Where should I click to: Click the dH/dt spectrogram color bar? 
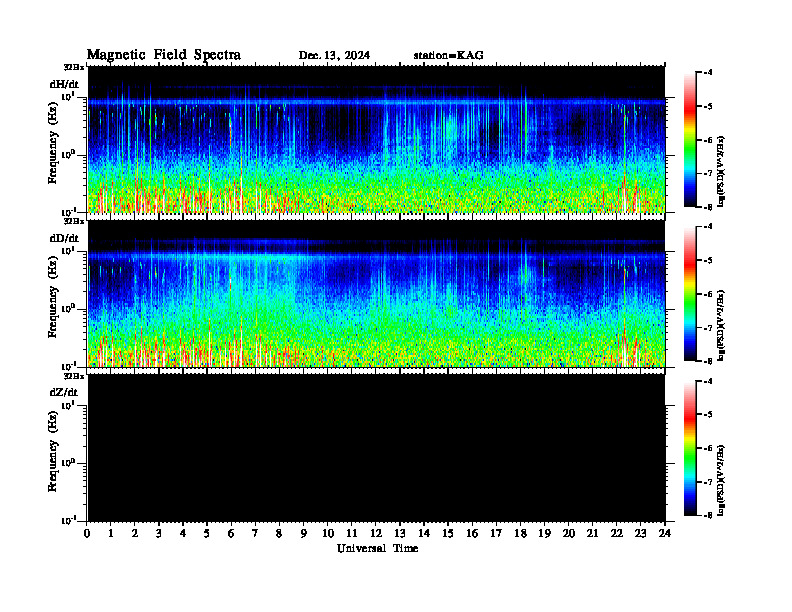pos(689,140)
